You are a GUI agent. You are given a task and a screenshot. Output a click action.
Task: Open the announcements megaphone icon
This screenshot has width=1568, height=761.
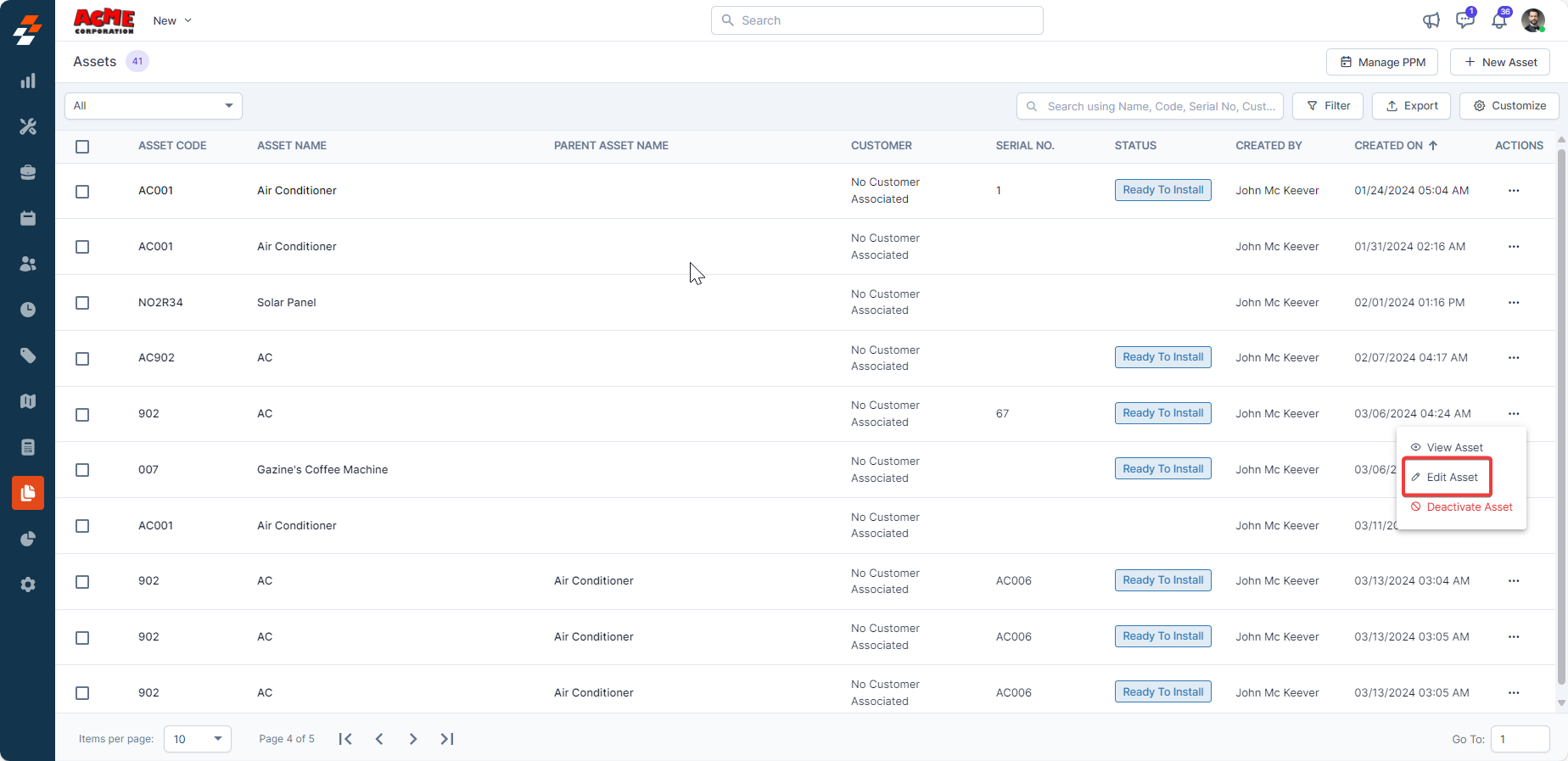click(1431, 20)
